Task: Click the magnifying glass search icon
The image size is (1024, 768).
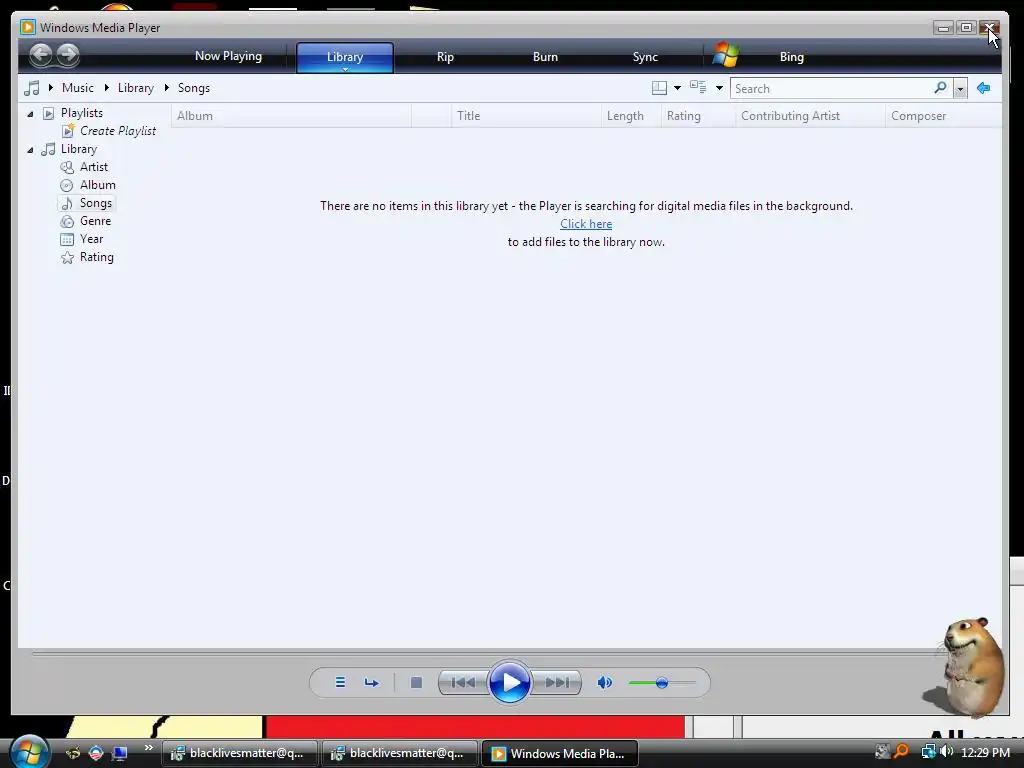Action: coord(940,88)
